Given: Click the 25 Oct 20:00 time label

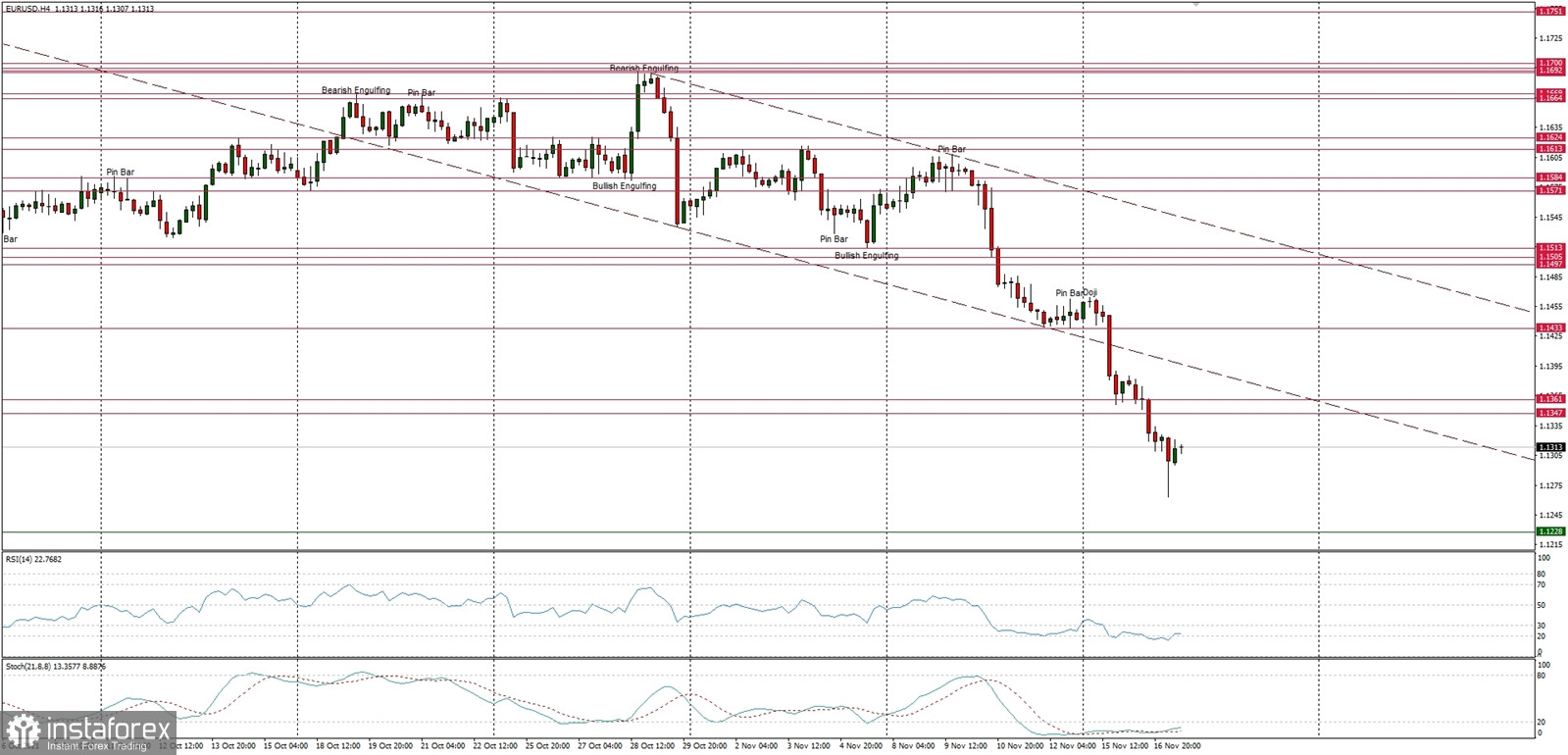Looking at the screenshot, I should point(547,746).
